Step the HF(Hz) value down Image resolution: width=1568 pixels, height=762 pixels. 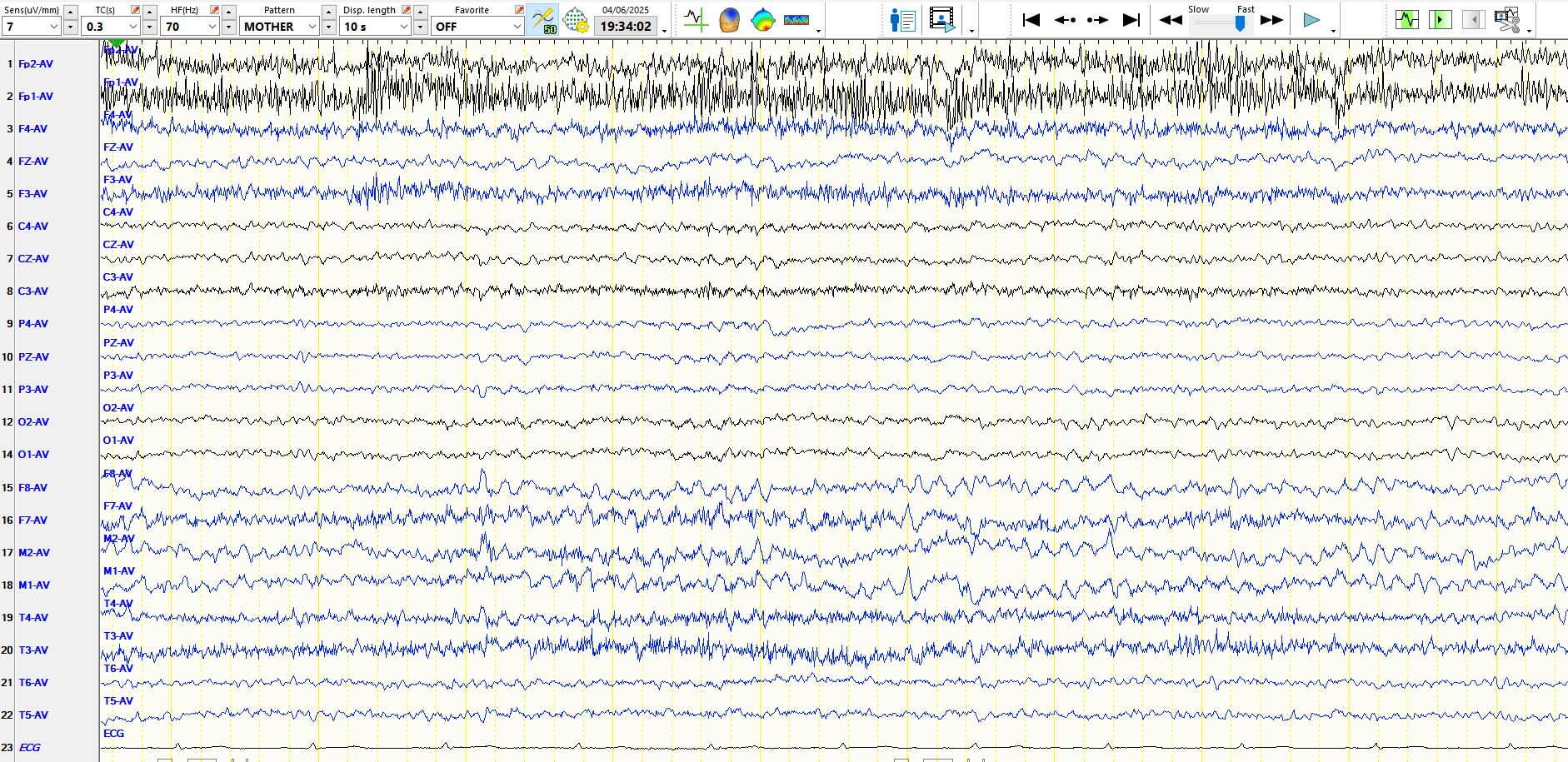pyautogui.click(x=228, y=27)
